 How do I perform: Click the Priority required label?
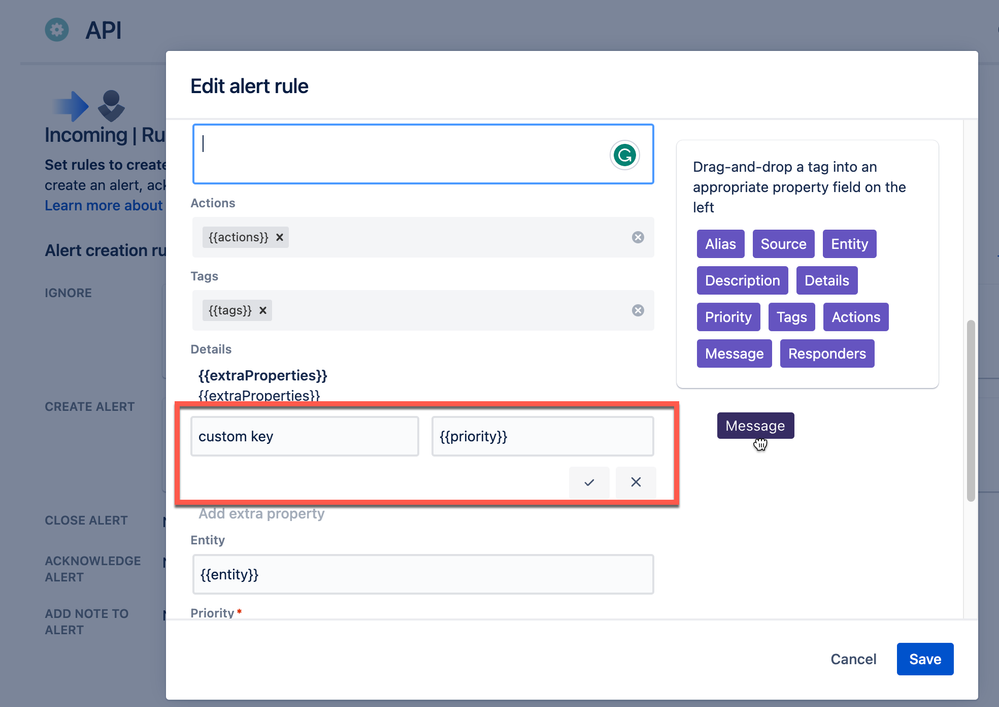(216, 613)
